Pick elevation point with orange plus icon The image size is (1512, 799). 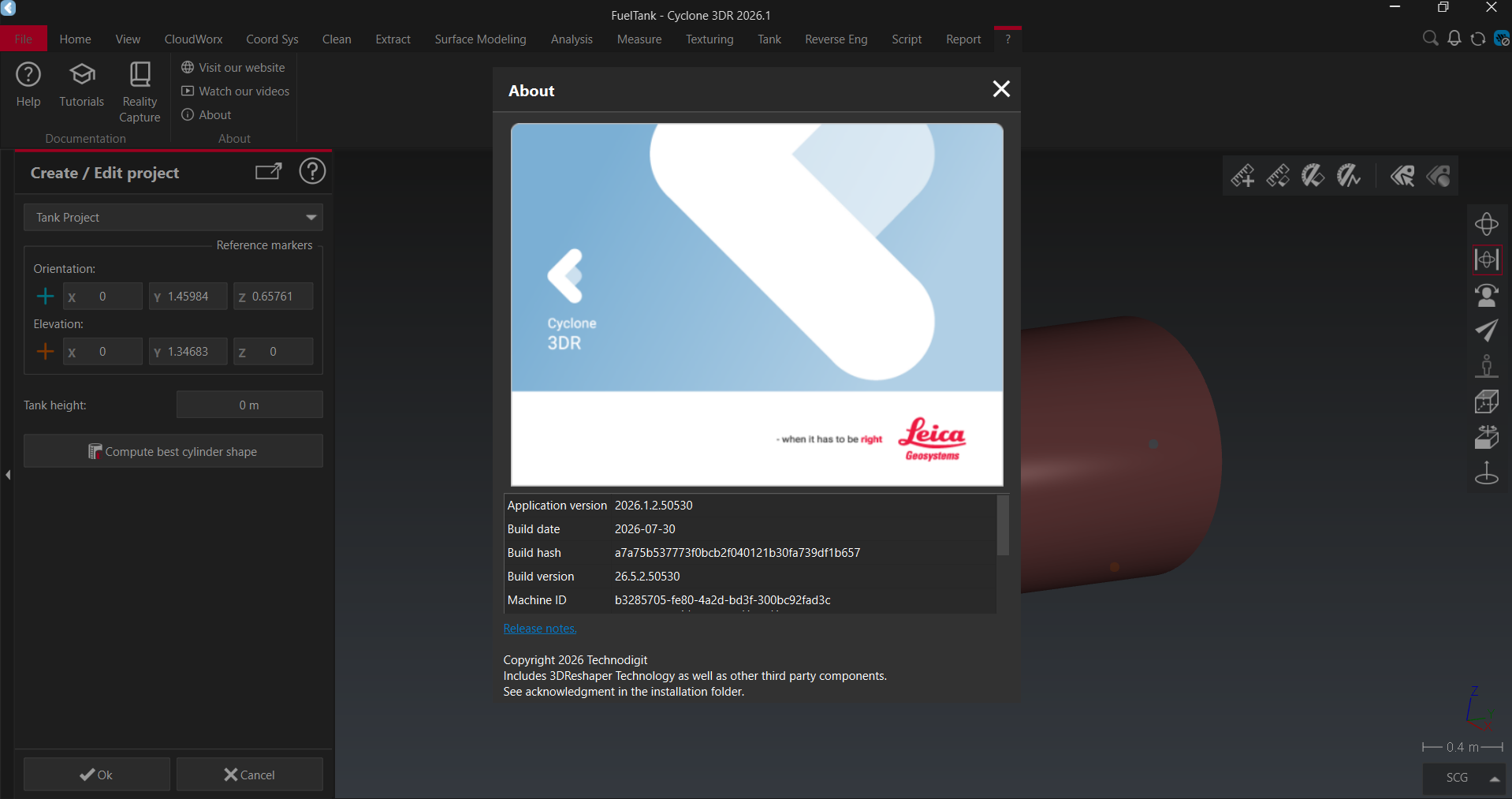45,352
